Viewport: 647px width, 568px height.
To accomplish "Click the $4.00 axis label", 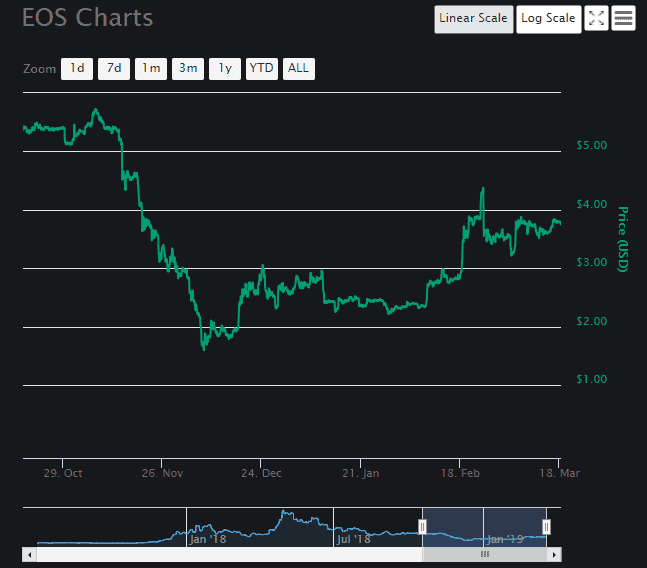I will pyautogui.click(x=592, y=204).
